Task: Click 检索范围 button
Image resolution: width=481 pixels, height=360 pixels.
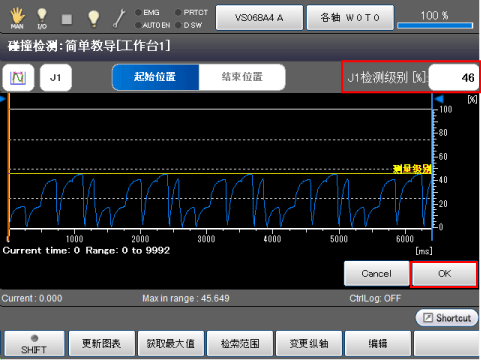Action: tap(240, 344)
